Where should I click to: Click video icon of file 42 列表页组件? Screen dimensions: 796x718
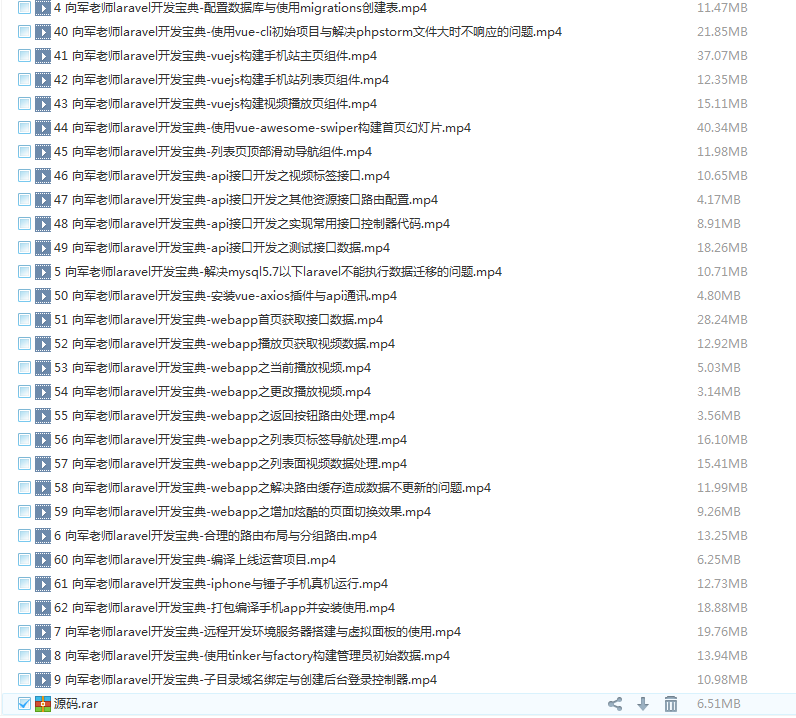(x=43, y=80)
